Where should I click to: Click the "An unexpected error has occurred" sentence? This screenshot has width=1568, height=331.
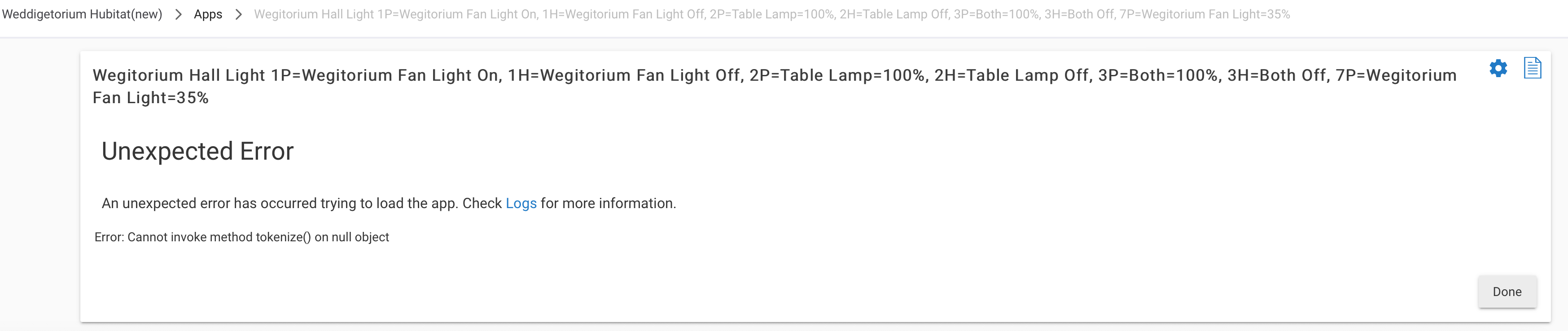(389, 203)
